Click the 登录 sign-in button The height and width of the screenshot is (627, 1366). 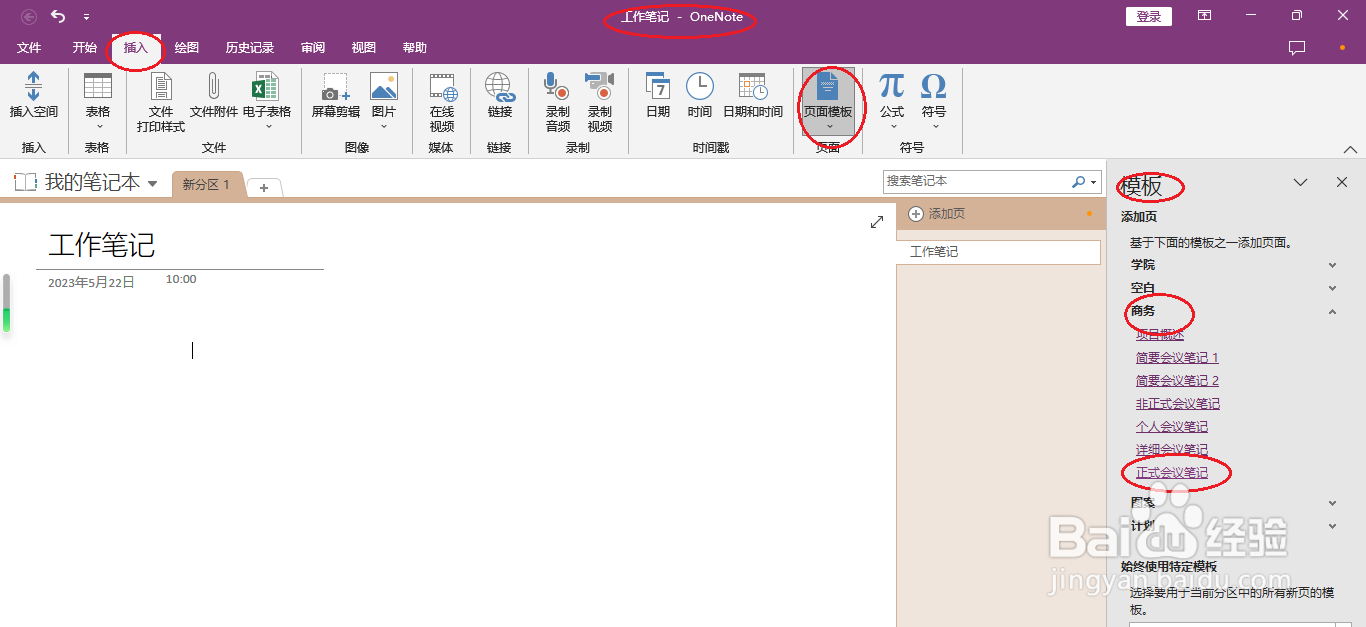(1149, 16)
